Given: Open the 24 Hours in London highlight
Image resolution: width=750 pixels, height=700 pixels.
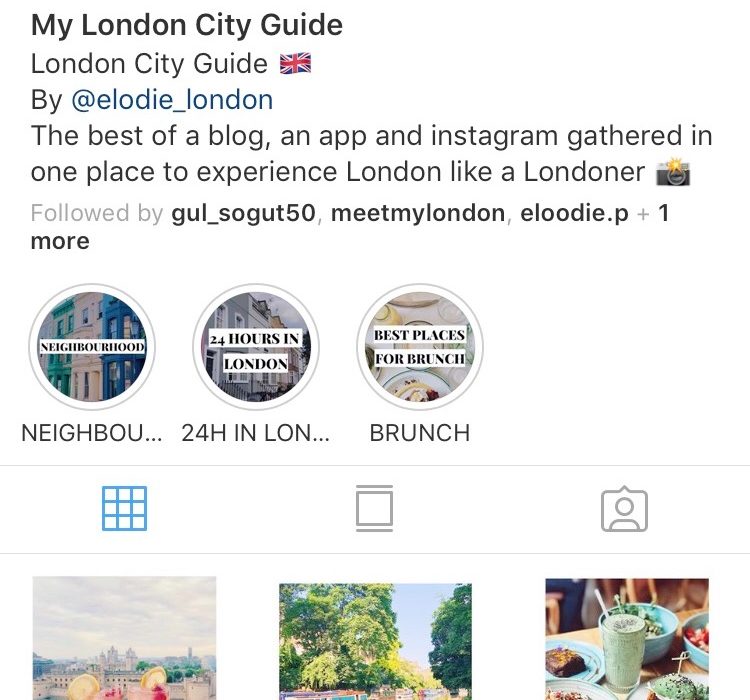Looking at the screenshot, I should [x=256, y=346].
